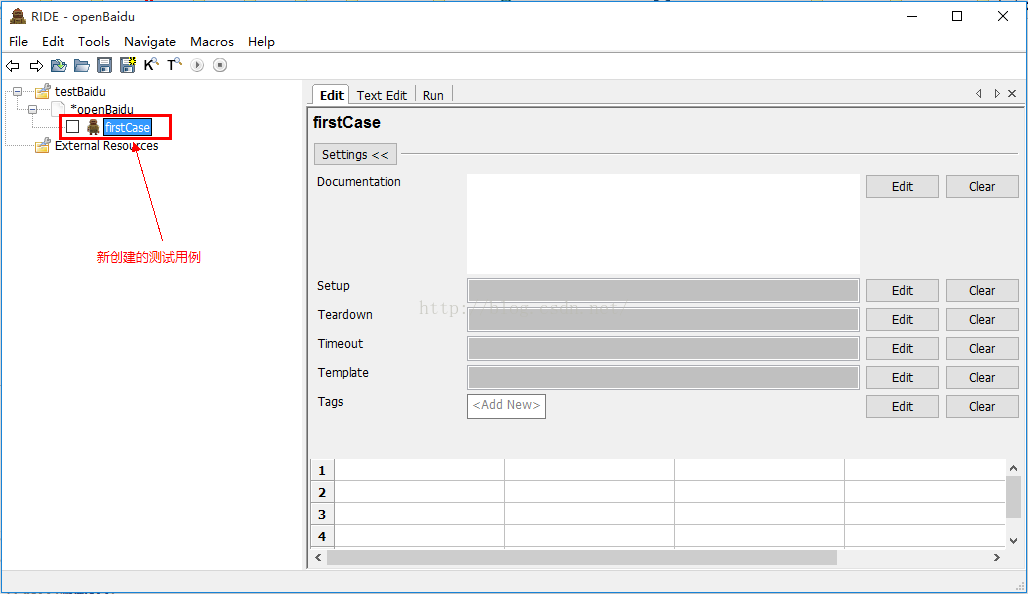
Task: Open the Search Tests T icon
Action: [174, 65]
